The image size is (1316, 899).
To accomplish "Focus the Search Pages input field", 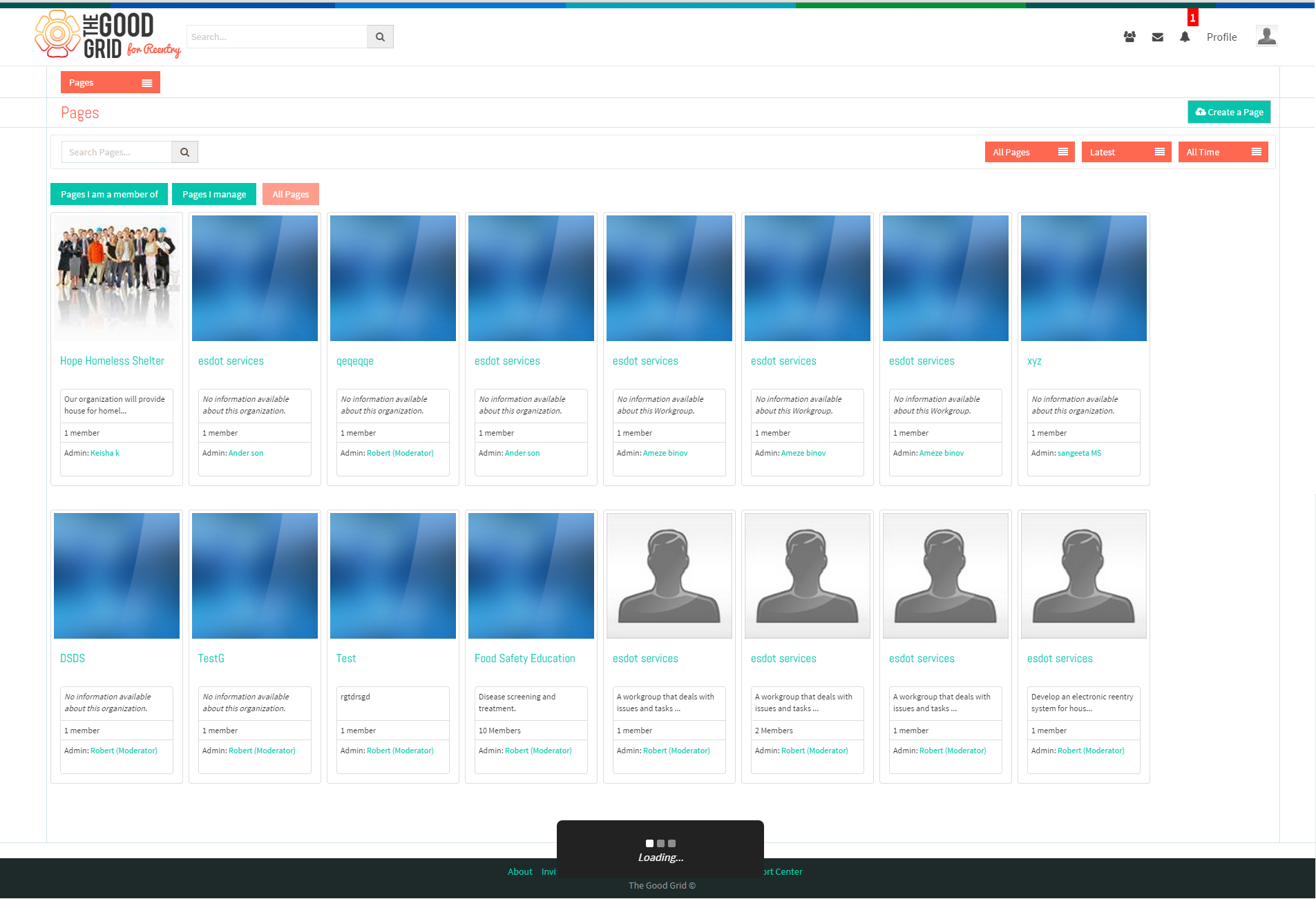I will coord(117,152).
